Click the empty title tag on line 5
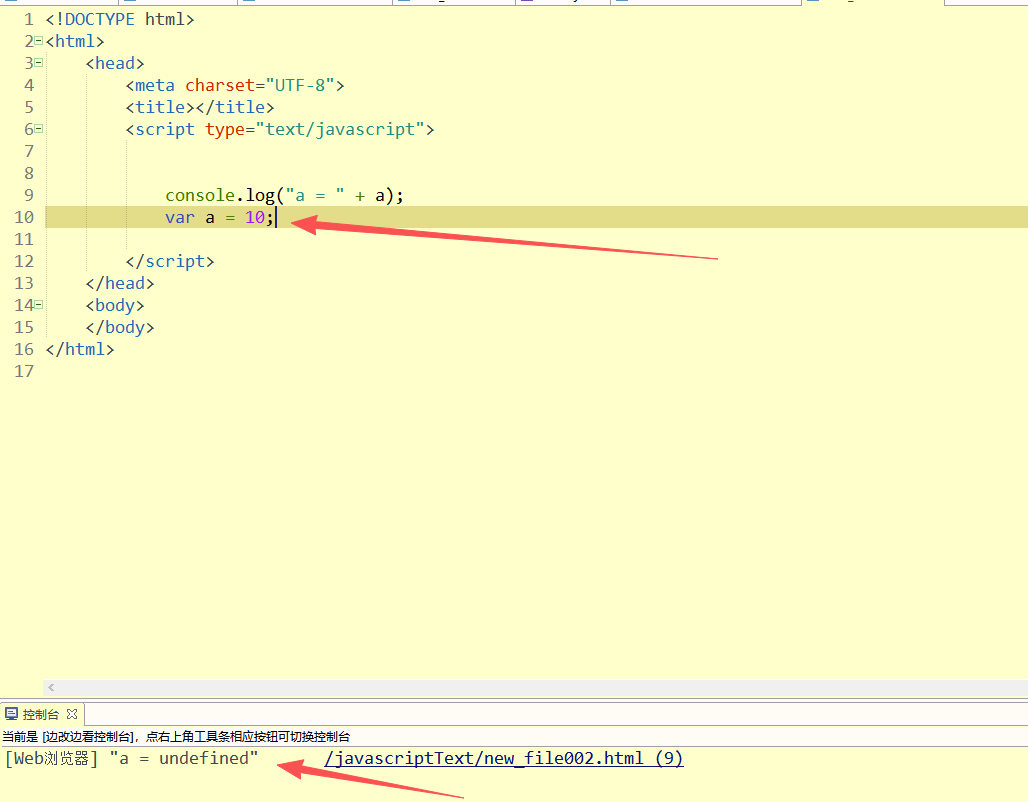This screenshot has height=802, width=1028. point(200,107)
